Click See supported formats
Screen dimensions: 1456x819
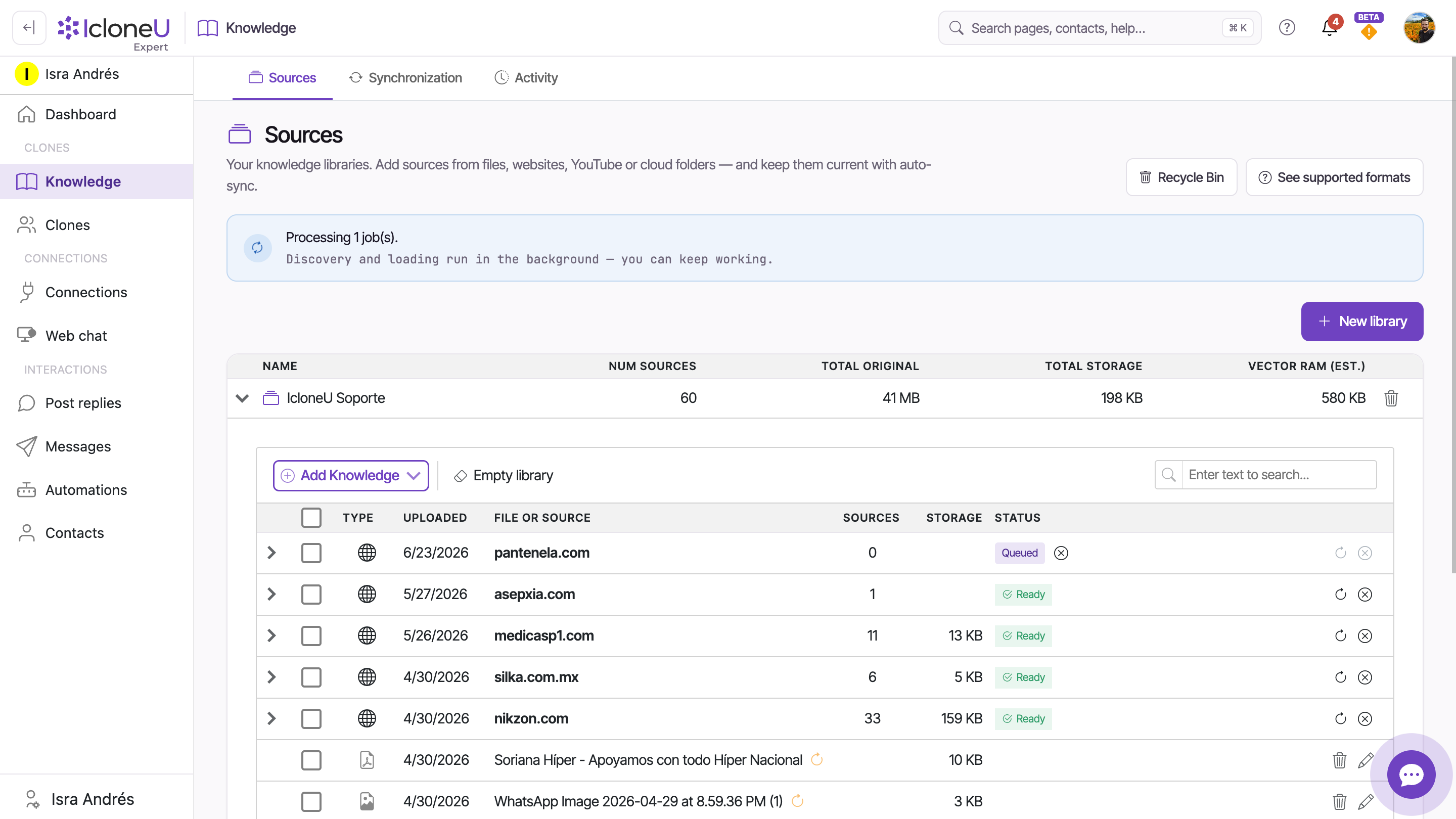[1334, 177]
